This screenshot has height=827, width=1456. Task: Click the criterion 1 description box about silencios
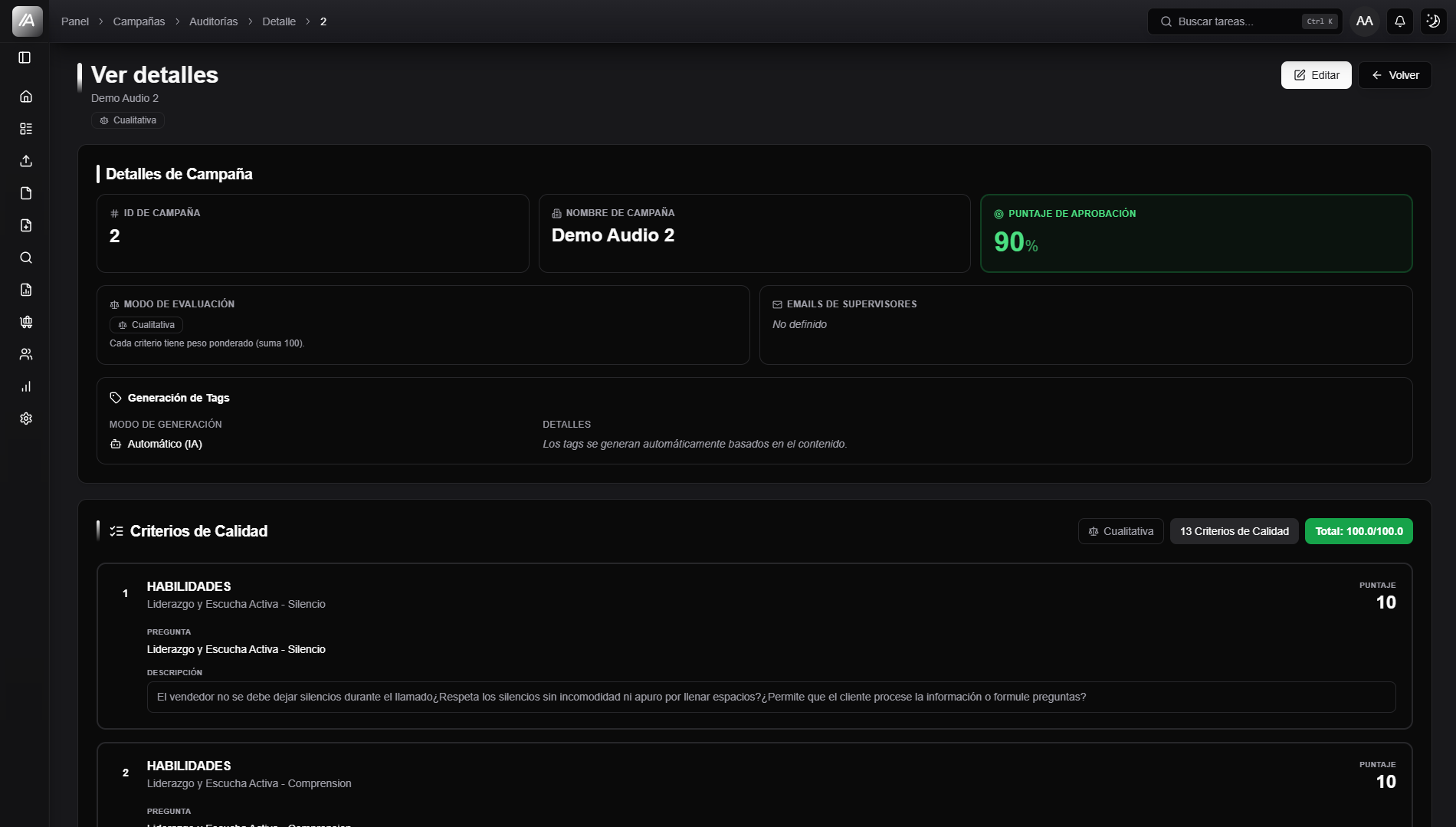point(771,697)
